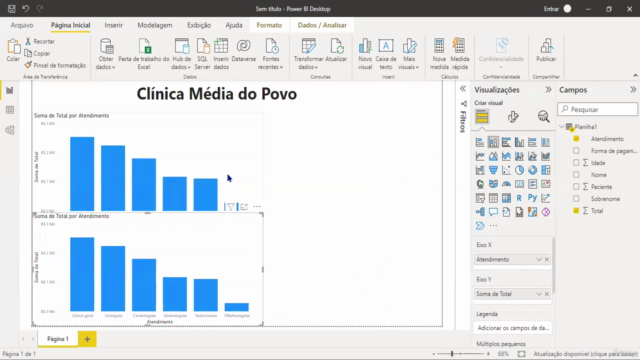Image resolution: width=640 pixels, height=360 pixels.
Task: Check the Nome field
Action: click(x=576, y=175)
